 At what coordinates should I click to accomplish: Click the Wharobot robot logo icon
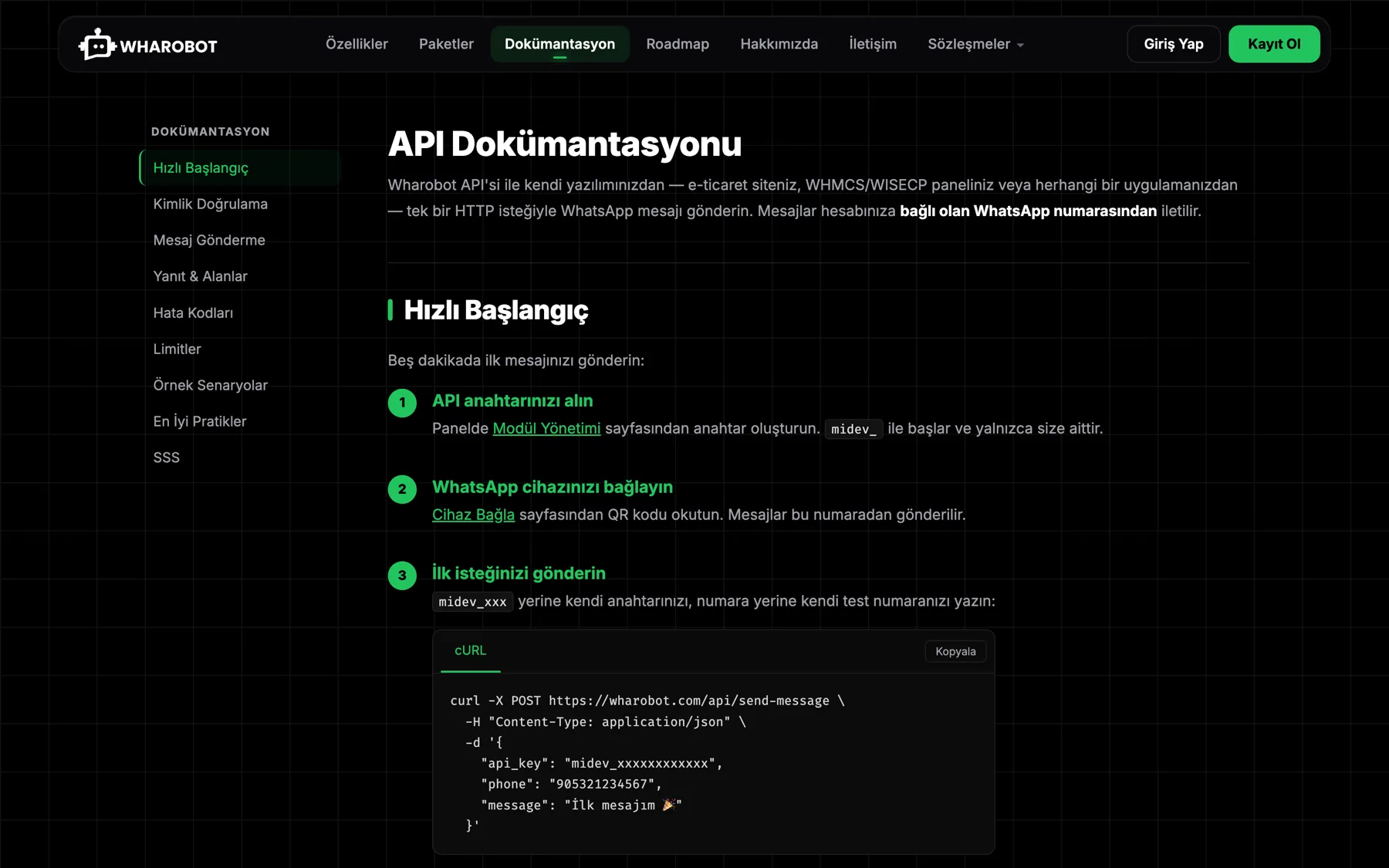tap(96, 45)
